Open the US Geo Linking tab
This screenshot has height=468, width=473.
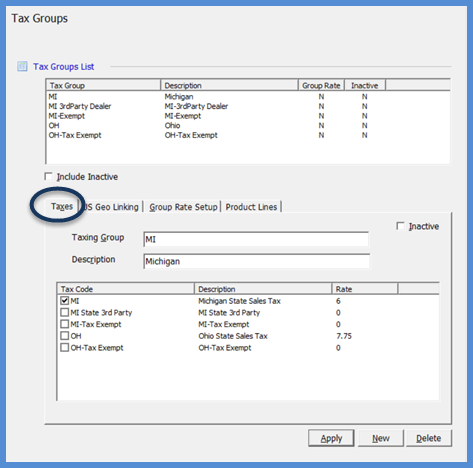(x=111, y=207)
